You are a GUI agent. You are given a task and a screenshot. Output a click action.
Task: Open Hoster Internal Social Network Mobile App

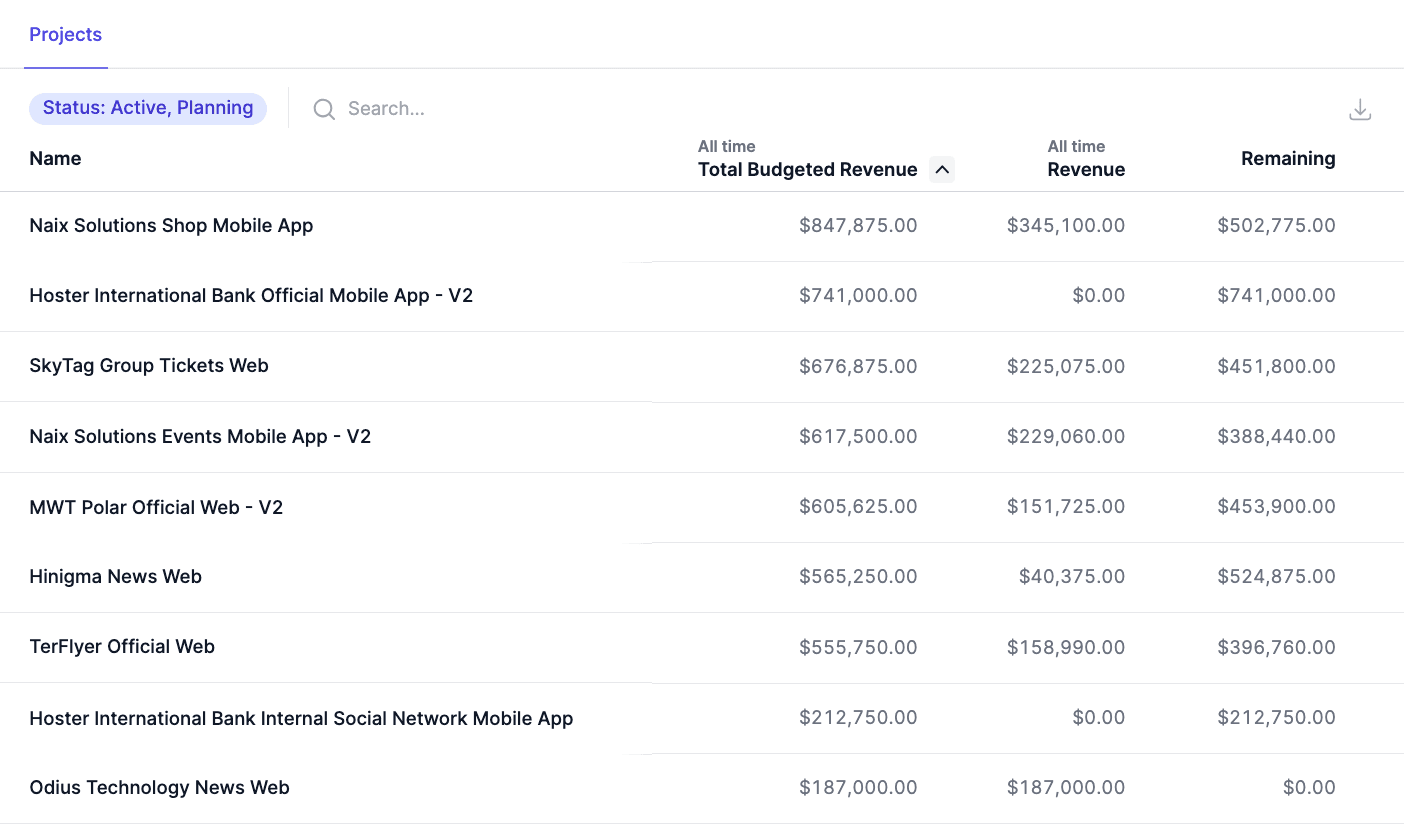coord(301,719)
